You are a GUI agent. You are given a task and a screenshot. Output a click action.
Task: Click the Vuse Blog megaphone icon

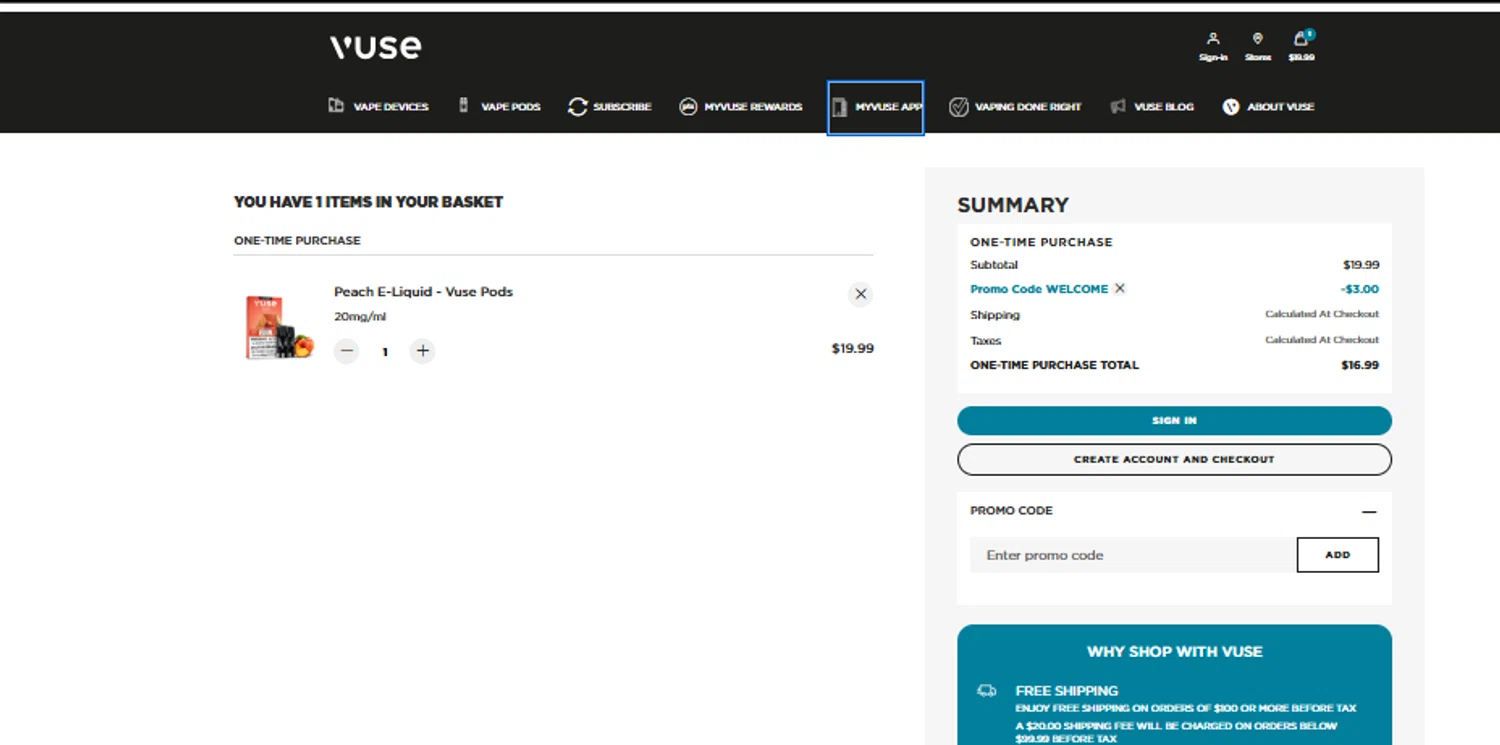pyautogui.click(x=1118, y=107)
